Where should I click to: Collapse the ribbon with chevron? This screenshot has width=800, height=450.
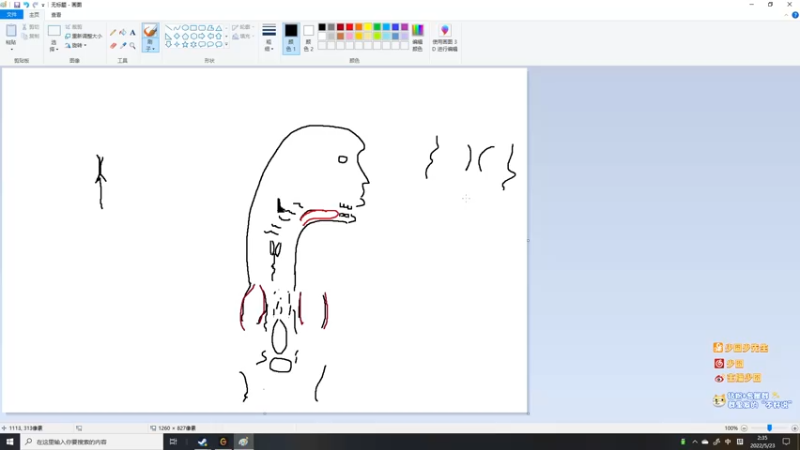click(786, 15)
